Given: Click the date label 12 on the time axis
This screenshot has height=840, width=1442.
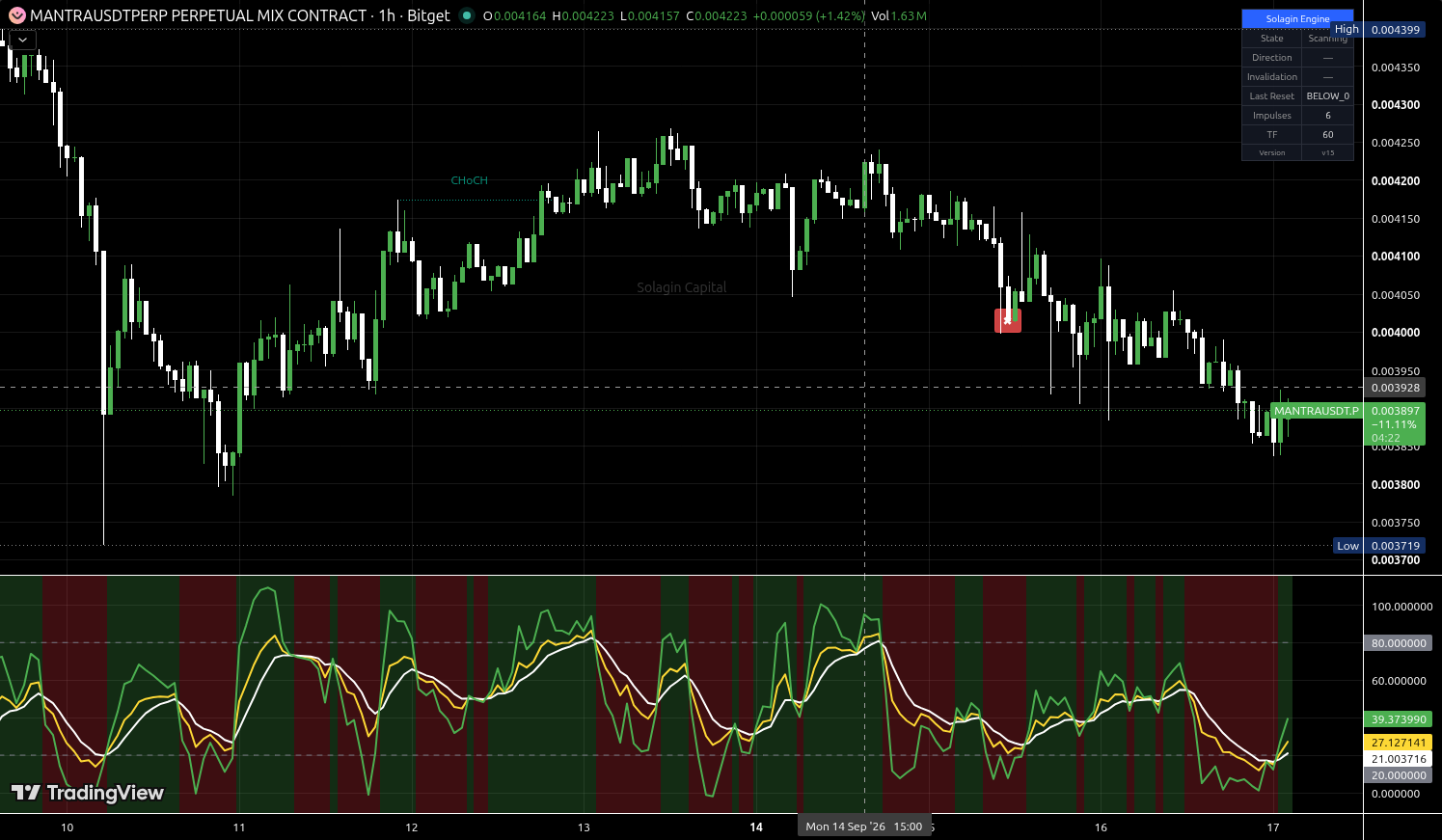Looking at the screenshot, I should click(x=412, y=827).
